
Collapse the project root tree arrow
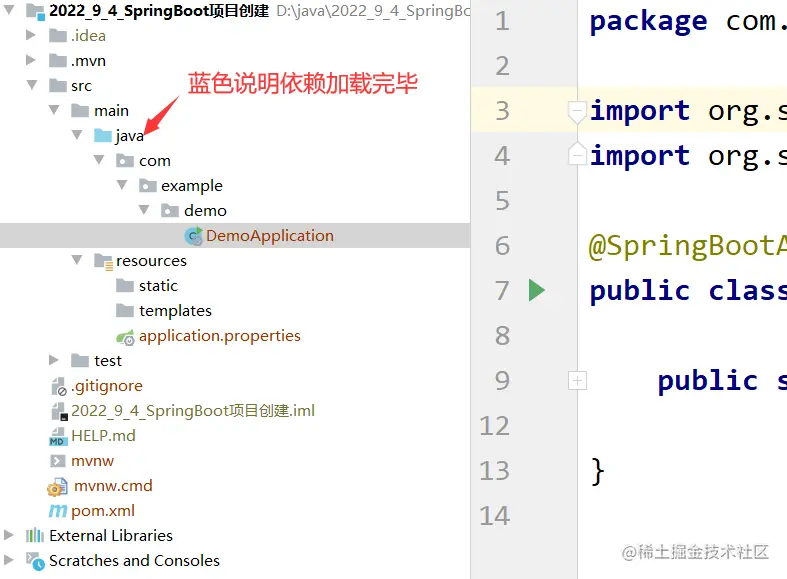coord(9,9)
